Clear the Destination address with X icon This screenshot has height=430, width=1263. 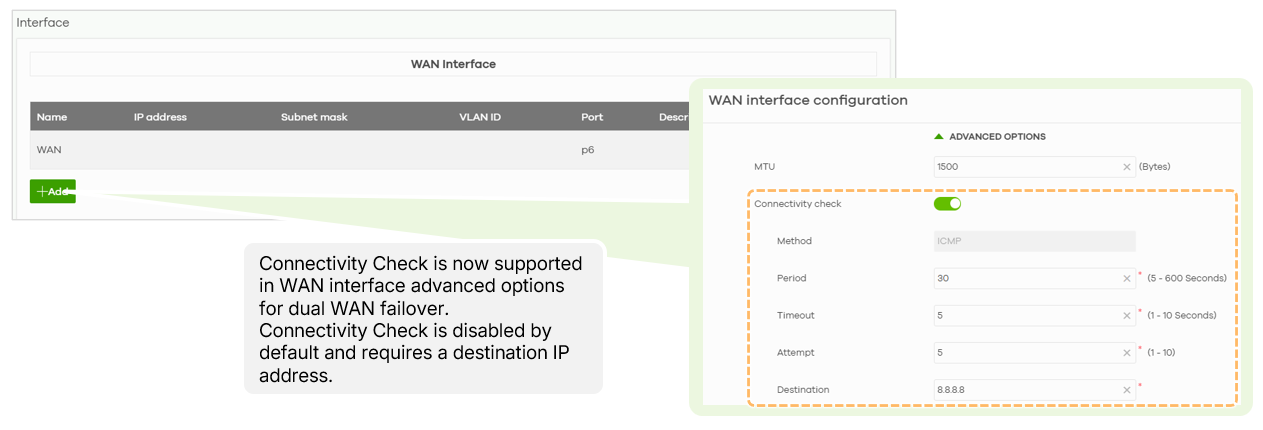(x=1127, y=390)
